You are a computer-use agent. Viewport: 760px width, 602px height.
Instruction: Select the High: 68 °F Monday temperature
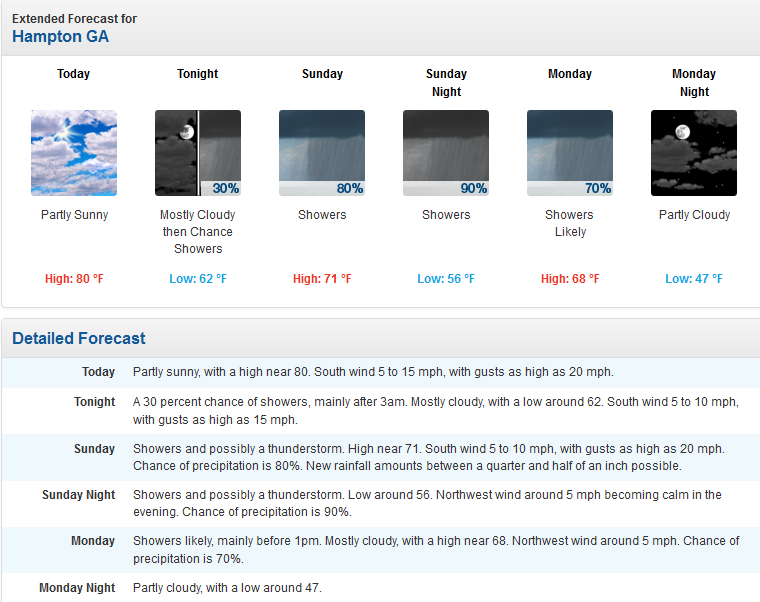[570, 279]
